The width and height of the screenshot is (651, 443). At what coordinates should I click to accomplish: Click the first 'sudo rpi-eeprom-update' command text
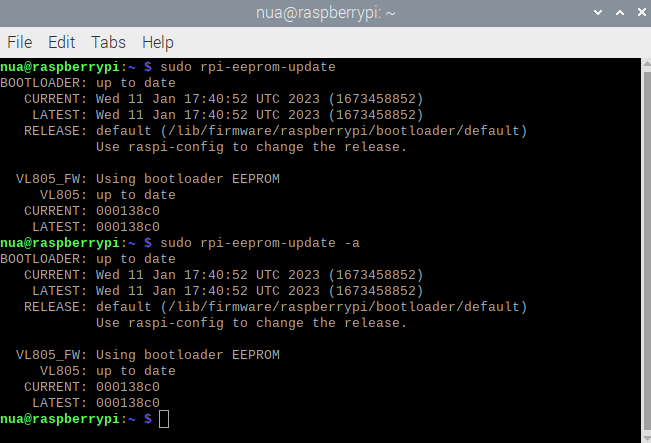tap(240, 67)
